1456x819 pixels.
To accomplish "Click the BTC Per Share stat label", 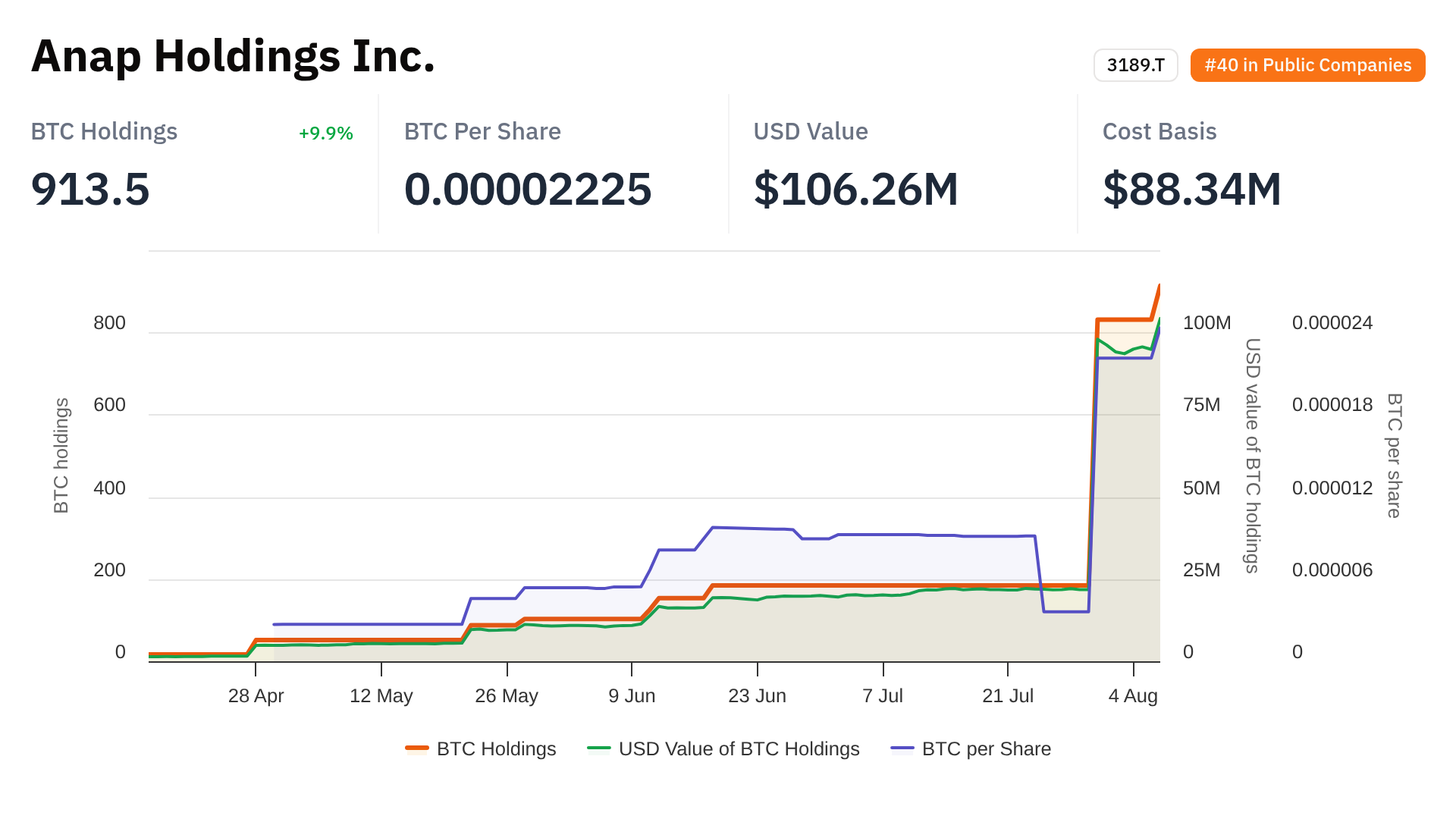I will (x=482, y=132).
